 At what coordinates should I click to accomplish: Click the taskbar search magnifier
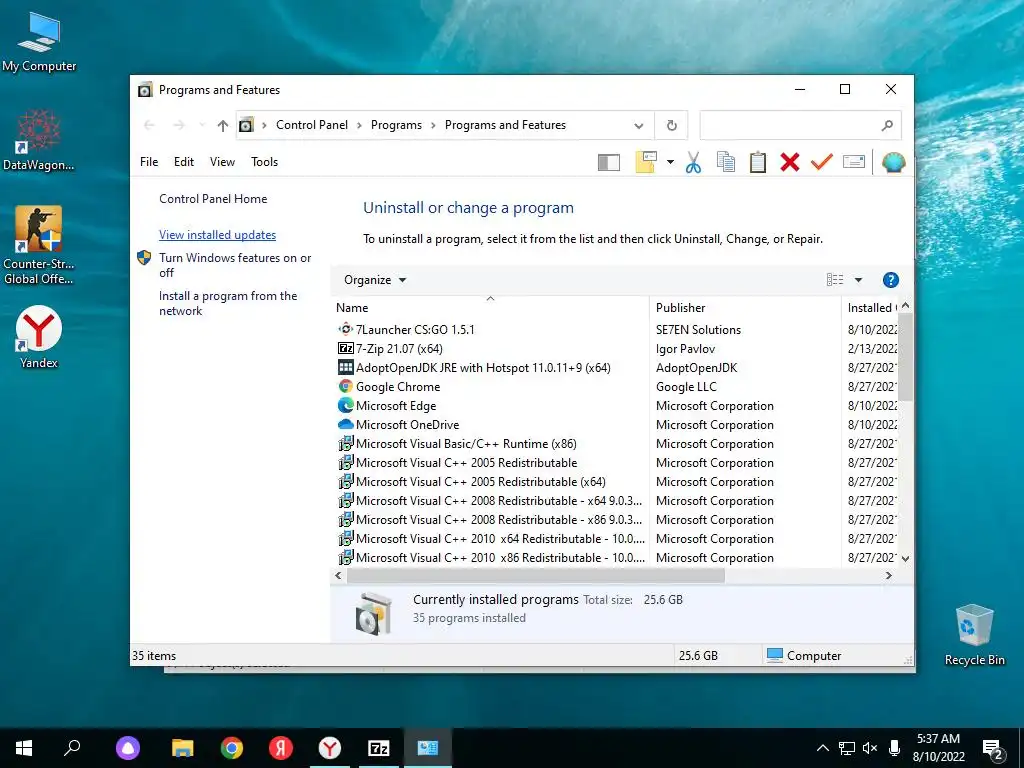[72, 748]
